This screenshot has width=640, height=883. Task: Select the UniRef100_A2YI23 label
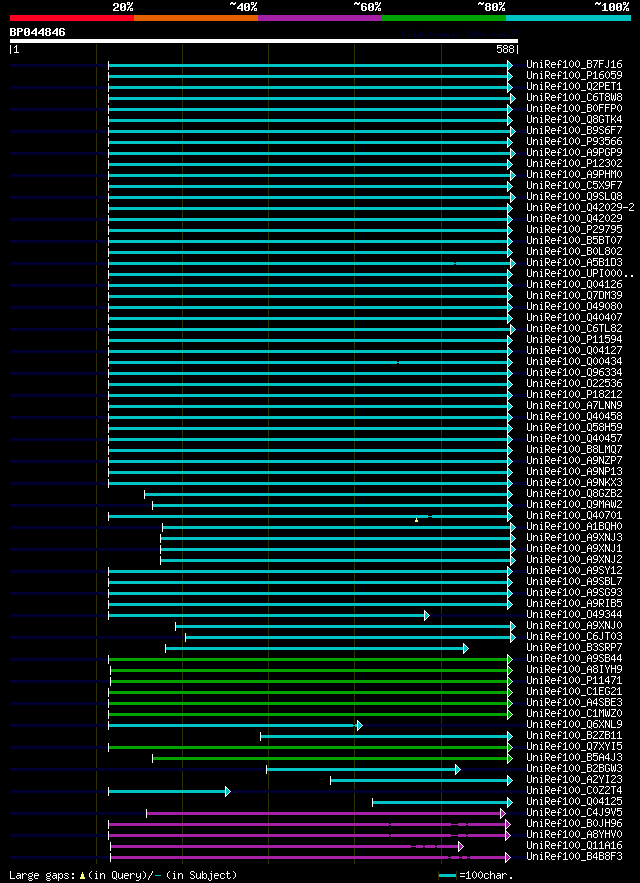coord(574,781)
